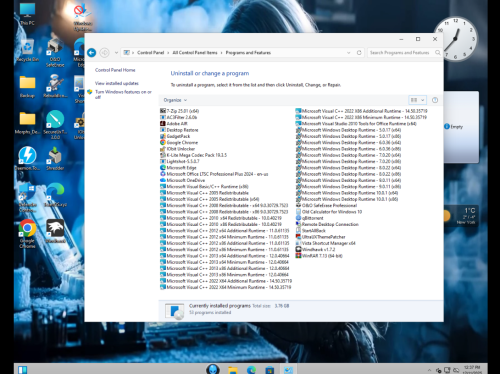Viewport: 500px width, 374px height.
Task: Select the Microsoft Edge program entry
Action: (x=178, y=168)
